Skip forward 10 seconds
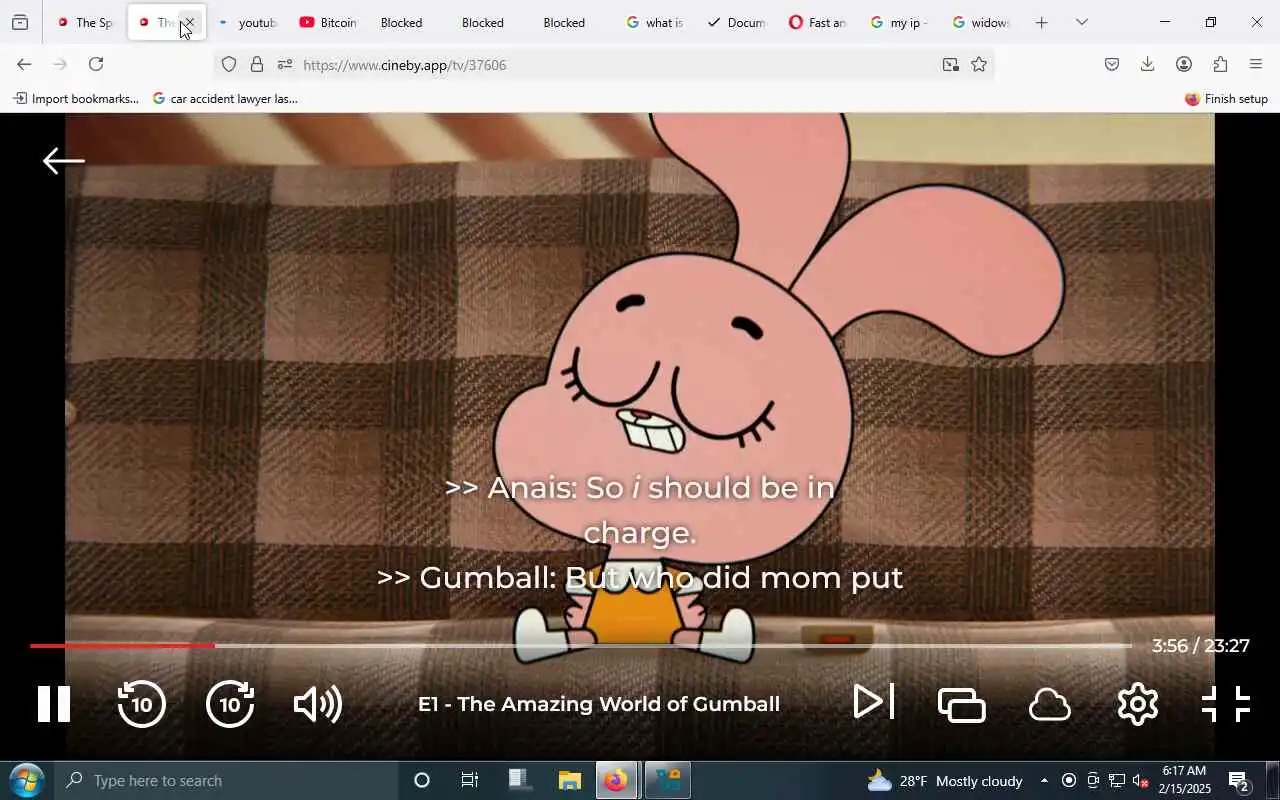The height and width of the screenshot is (800, 1280). 230,703
